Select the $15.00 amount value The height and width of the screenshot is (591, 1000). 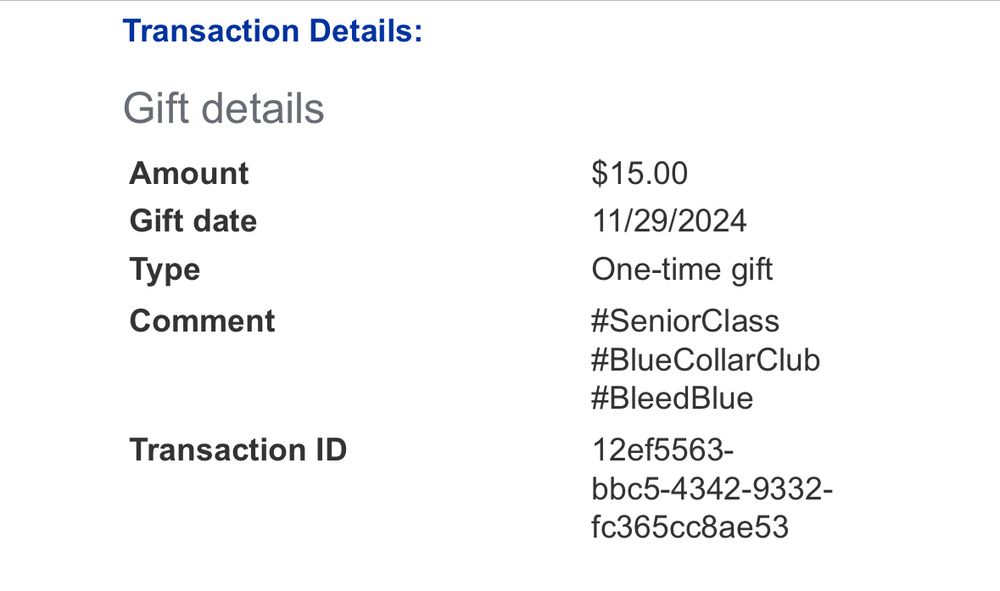click(x=640, y=173)
